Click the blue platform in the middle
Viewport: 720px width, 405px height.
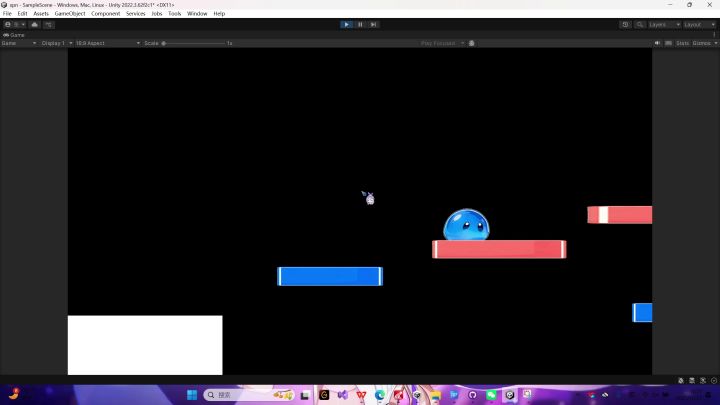[x=330, y=276]
